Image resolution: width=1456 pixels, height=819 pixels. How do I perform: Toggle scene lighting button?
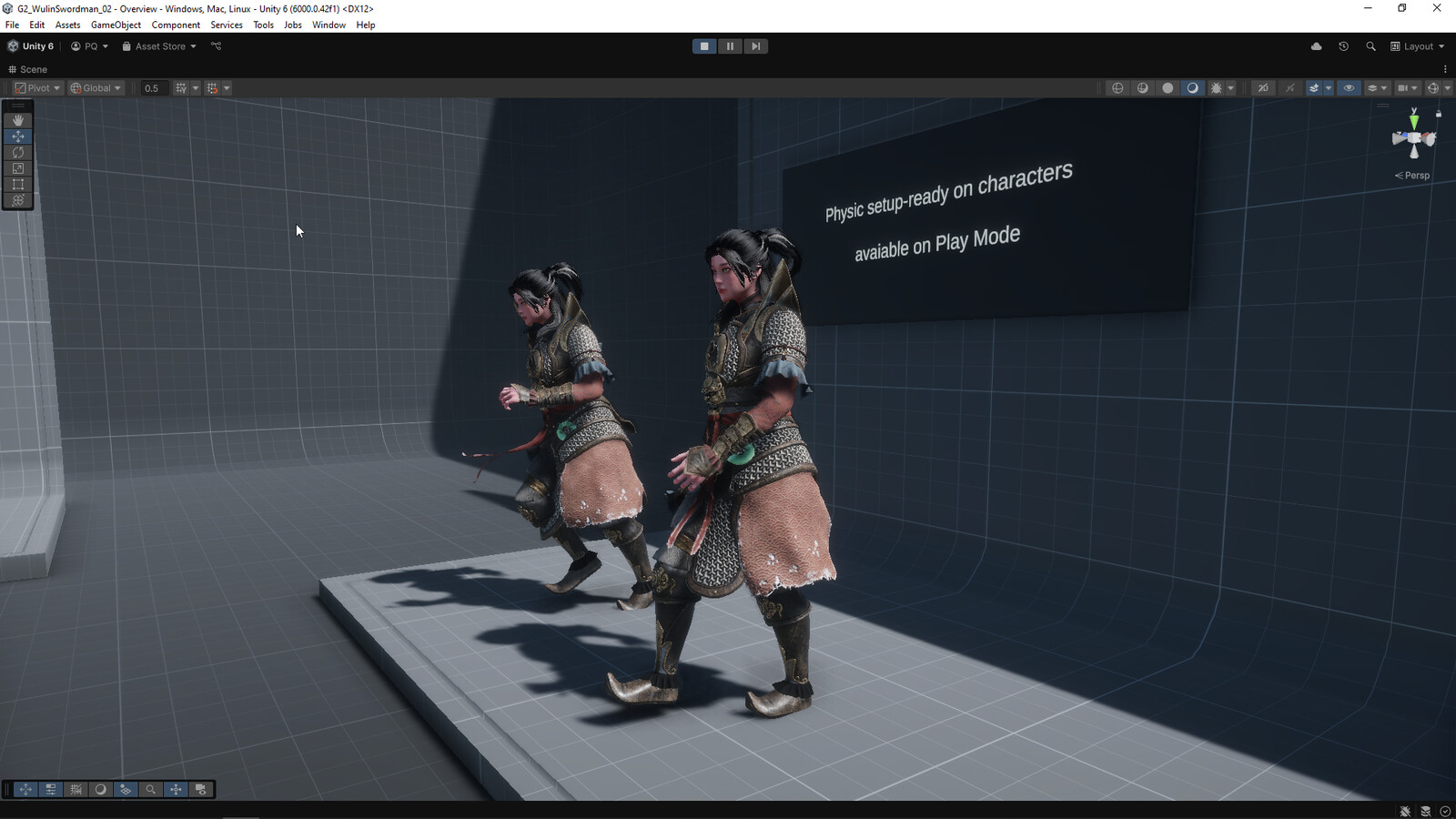click(x=1289, y=88)
